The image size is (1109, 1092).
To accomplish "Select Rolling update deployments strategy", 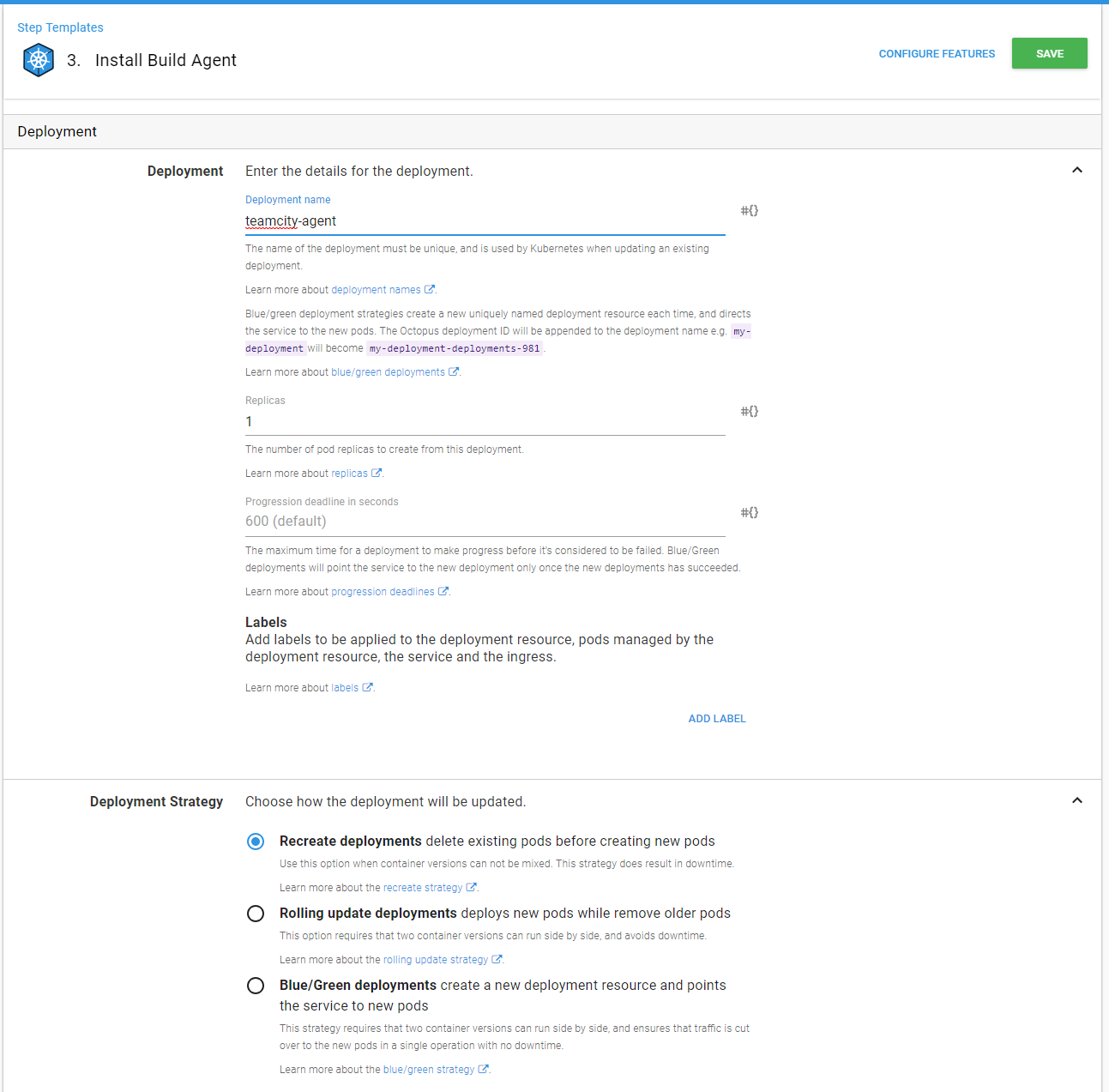I will [x=256, y=914].
